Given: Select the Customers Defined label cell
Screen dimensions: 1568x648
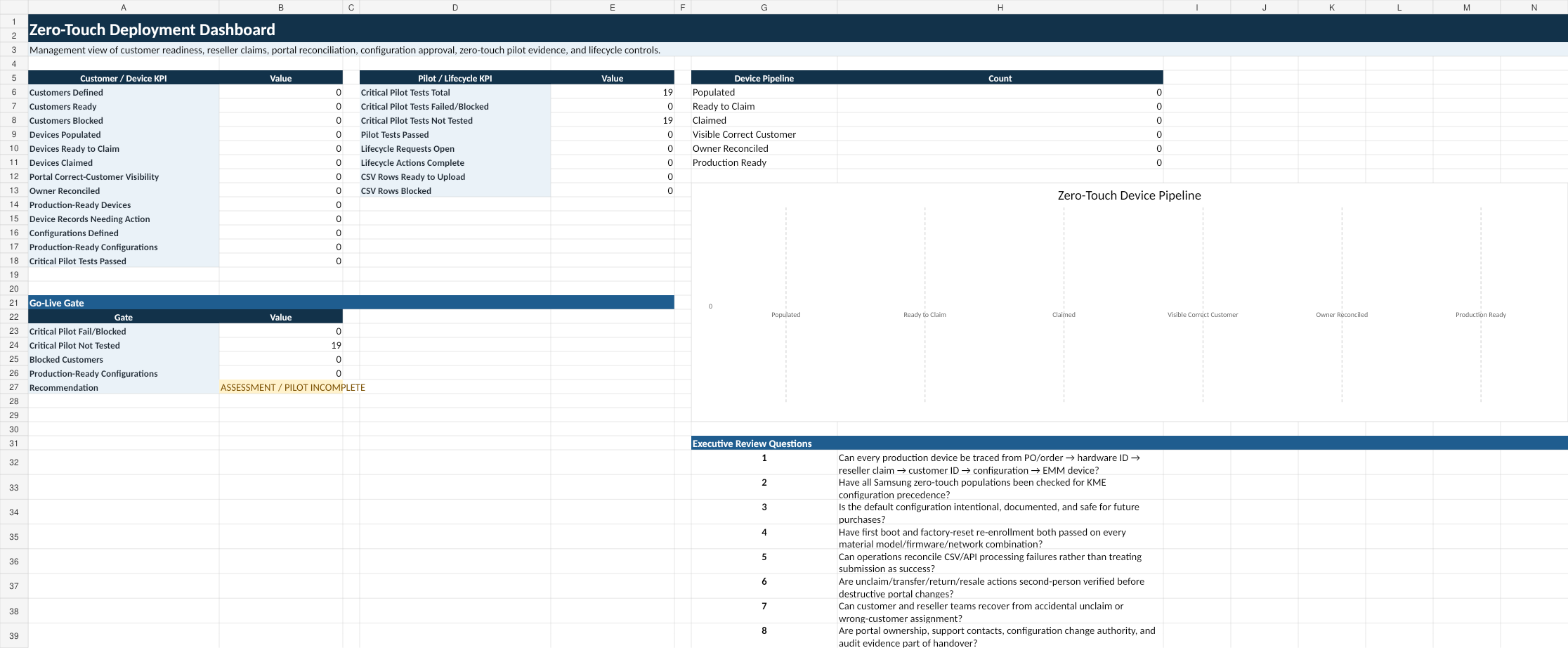Looking at the screenshot, I should tap(124, 92).
